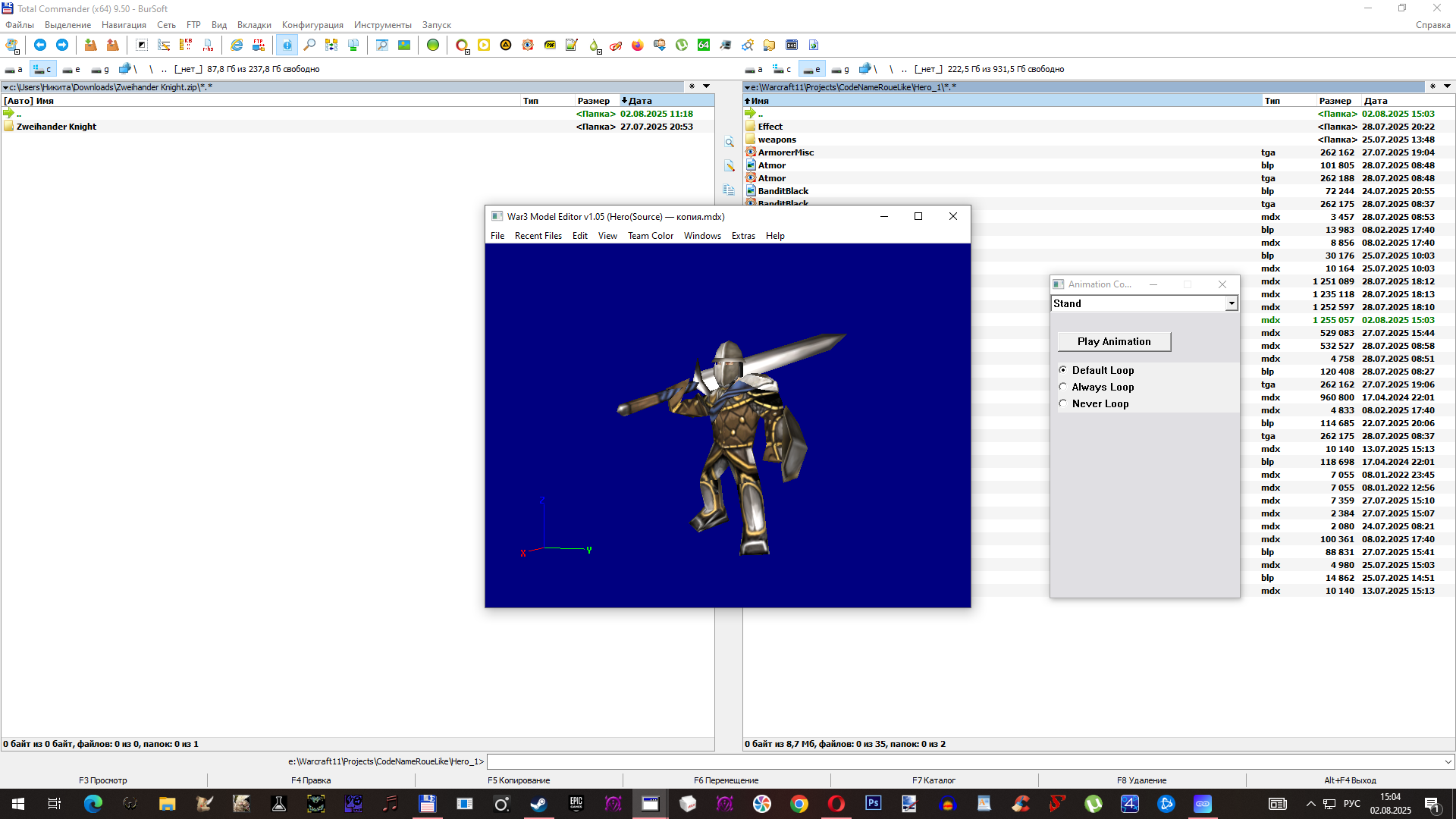Click the uTorrent icon in Total Commander toolbar

tap(682, 45)
